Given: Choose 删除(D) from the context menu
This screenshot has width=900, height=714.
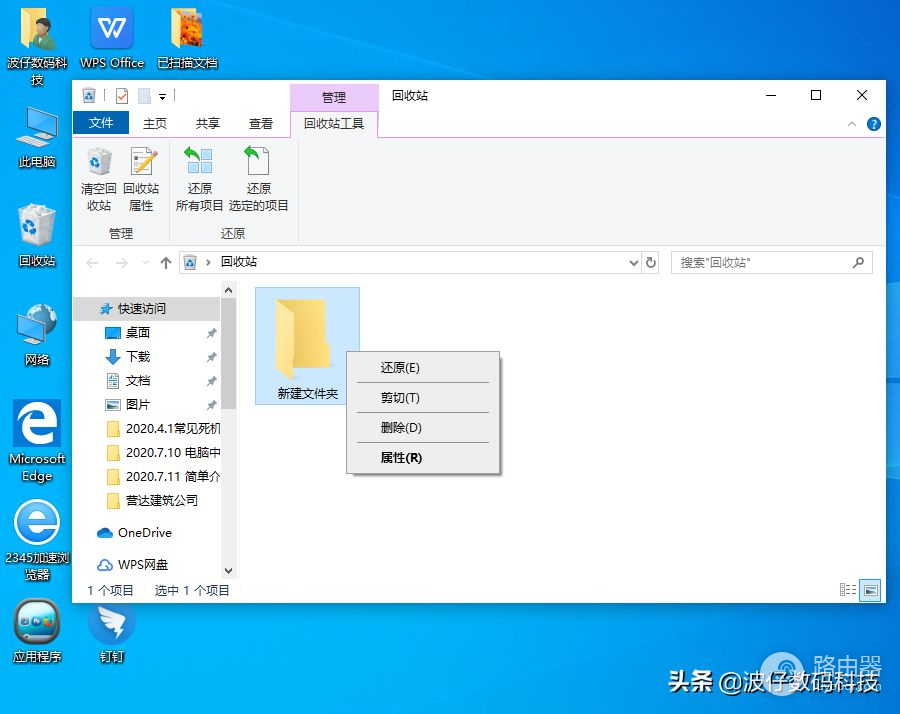Looking at the screenshot, I should tap(401, 427).
